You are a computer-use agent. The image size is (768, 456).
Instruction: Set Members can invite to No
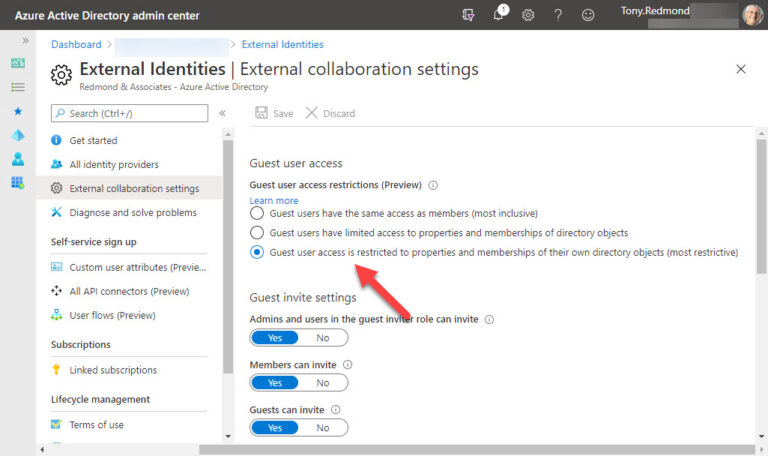[x=323, y=383]
